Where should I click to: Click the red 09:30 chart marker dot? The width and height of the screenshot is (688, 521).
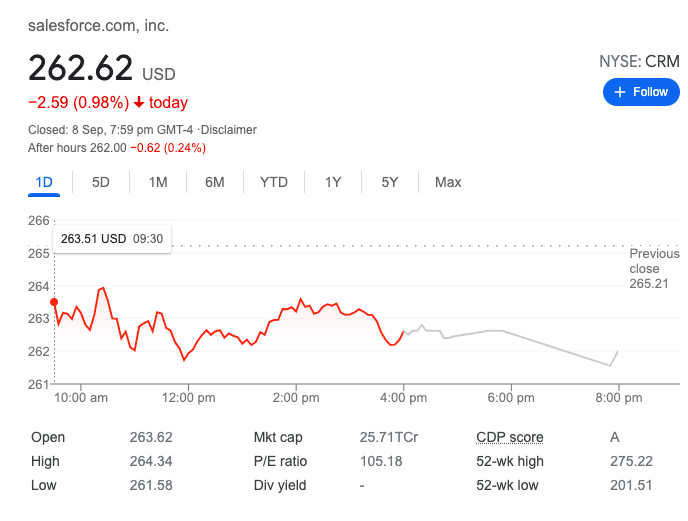54,302
